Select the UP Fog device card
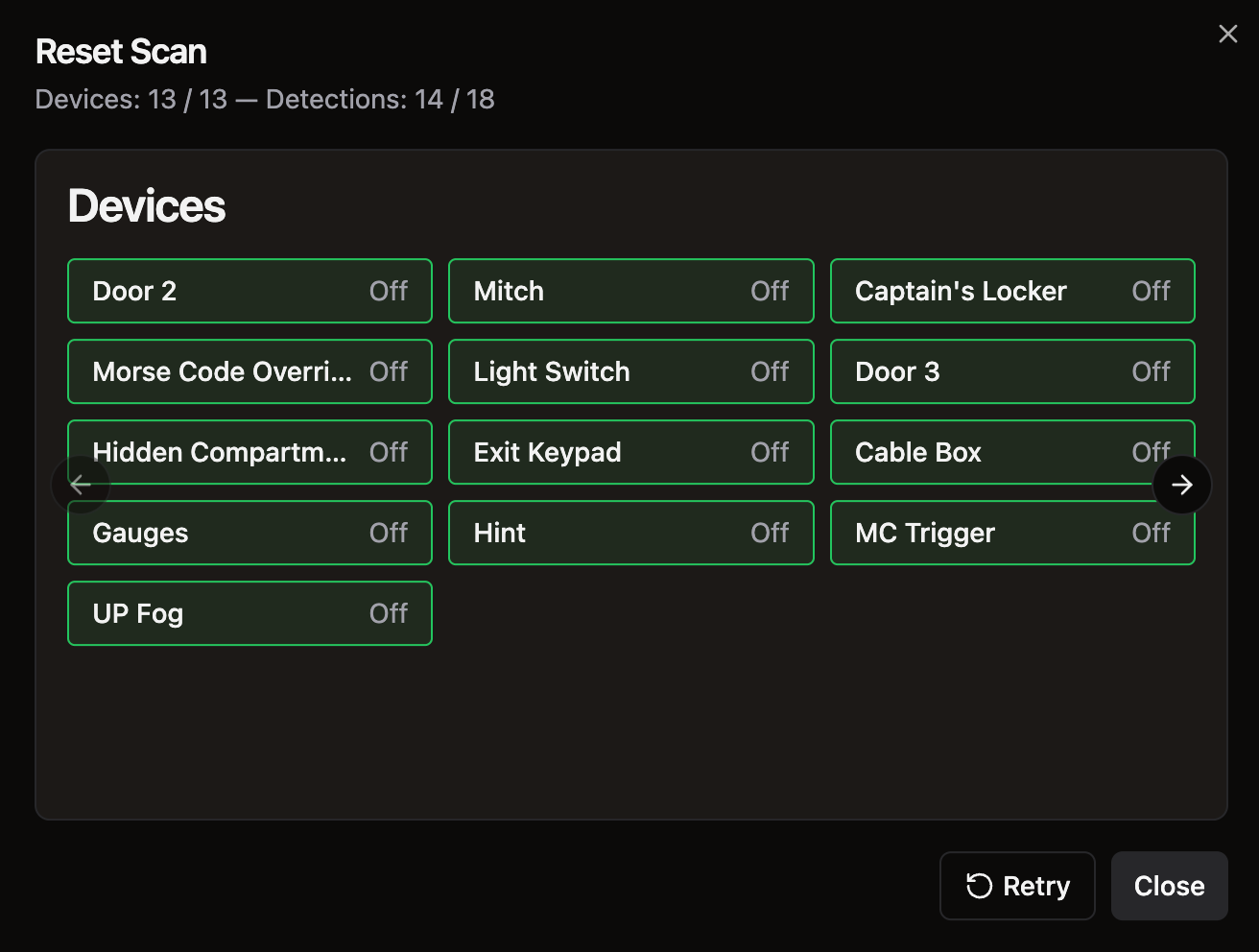Image resolution: width=1259 pixels, height=952 pixels. (249, 613)
